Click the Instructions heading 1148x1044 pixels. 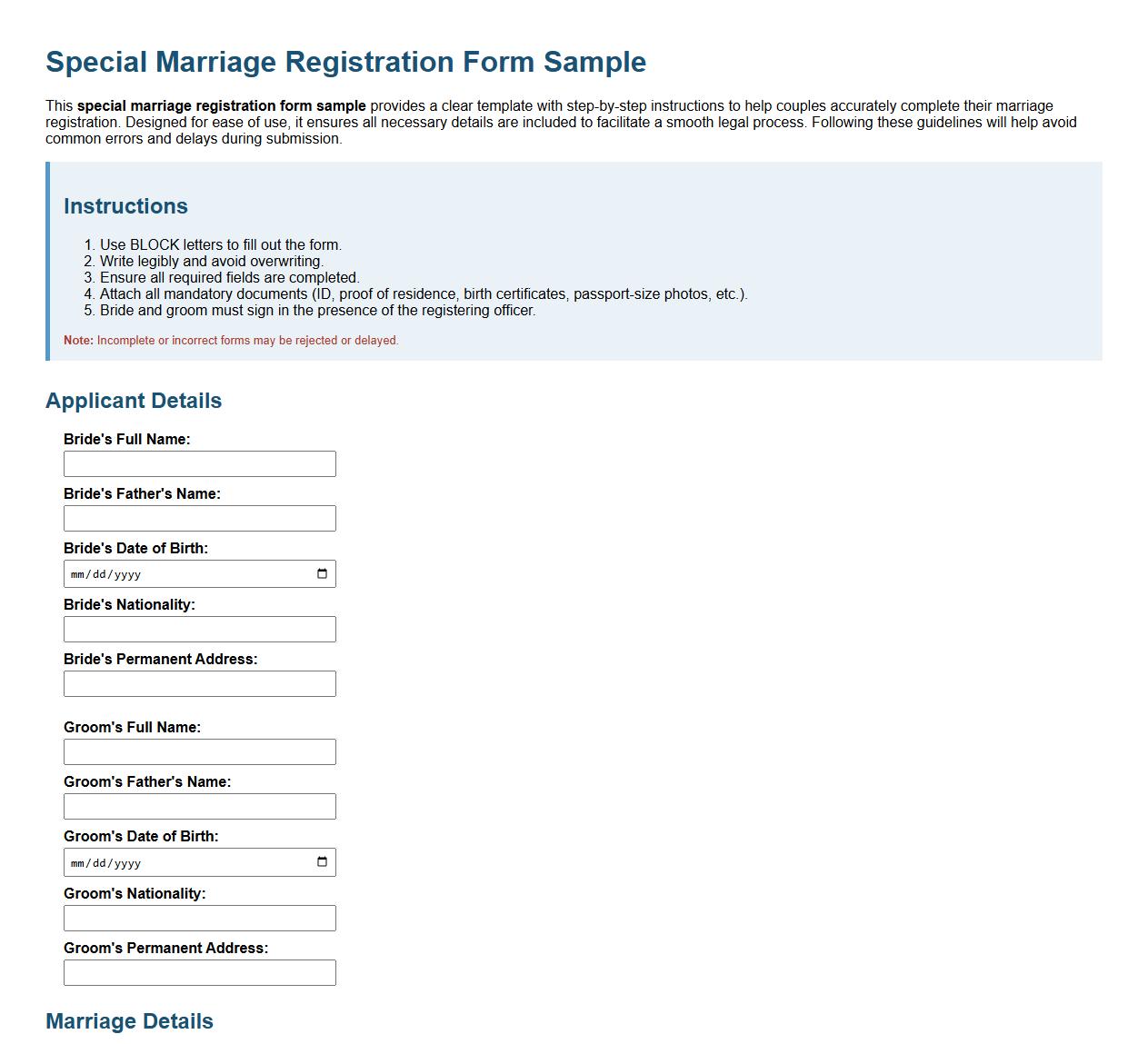click(x=125, y=206)
